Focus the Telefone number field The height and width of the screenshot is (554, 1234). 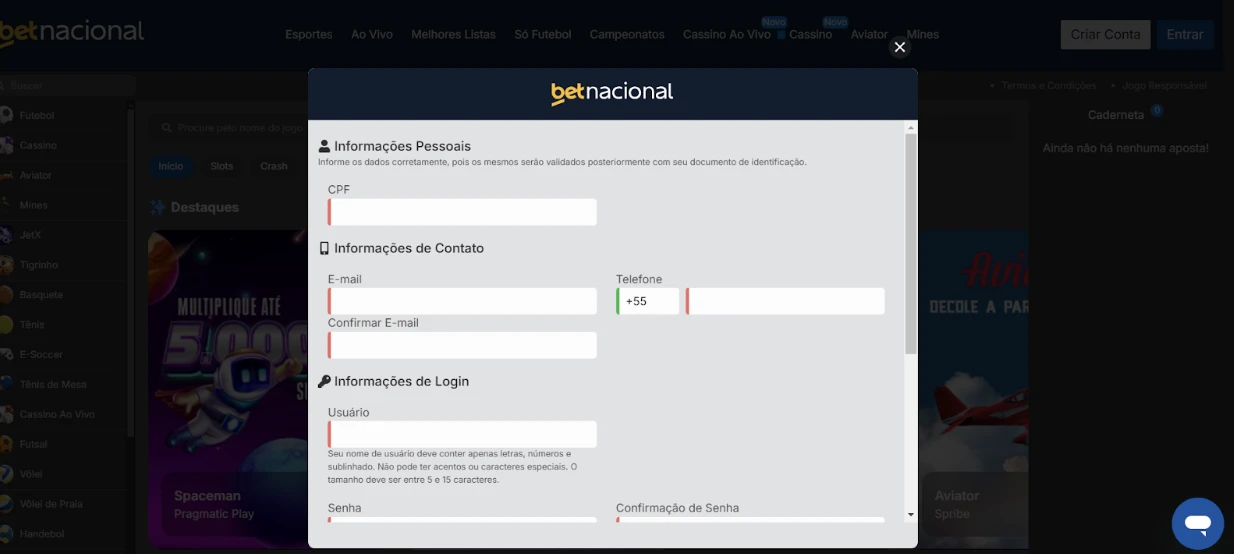pos(785,301)
